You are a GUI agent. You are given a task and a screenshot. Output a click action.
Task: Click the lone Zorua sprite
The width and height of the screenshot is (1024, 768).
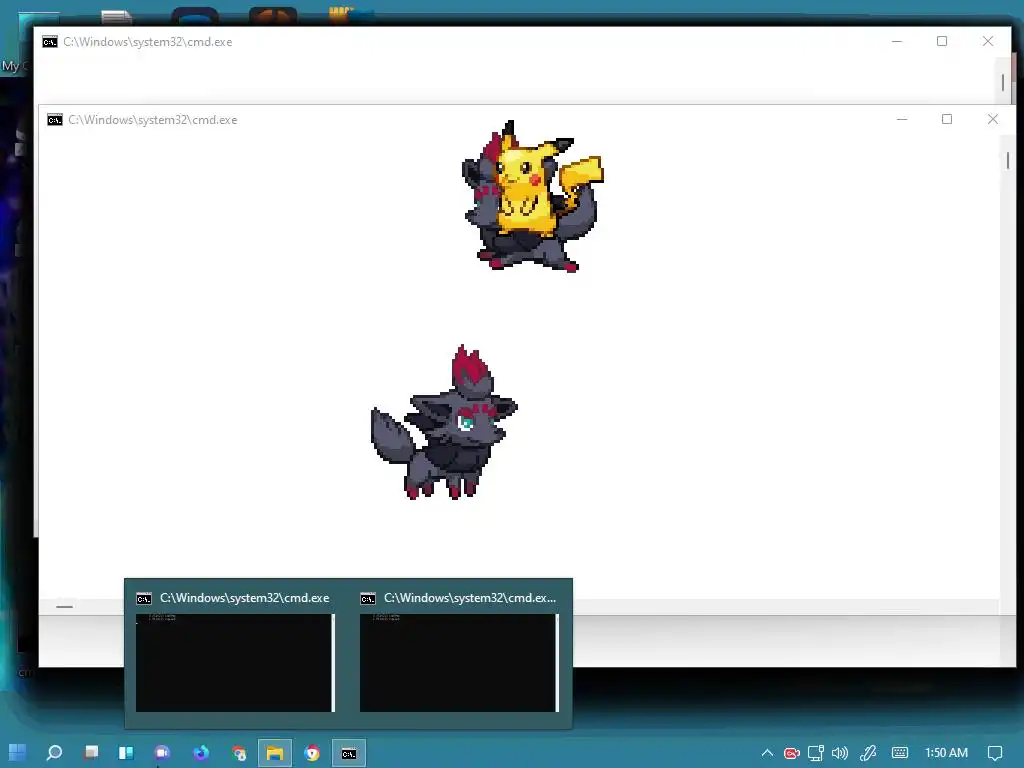[444, 423]
